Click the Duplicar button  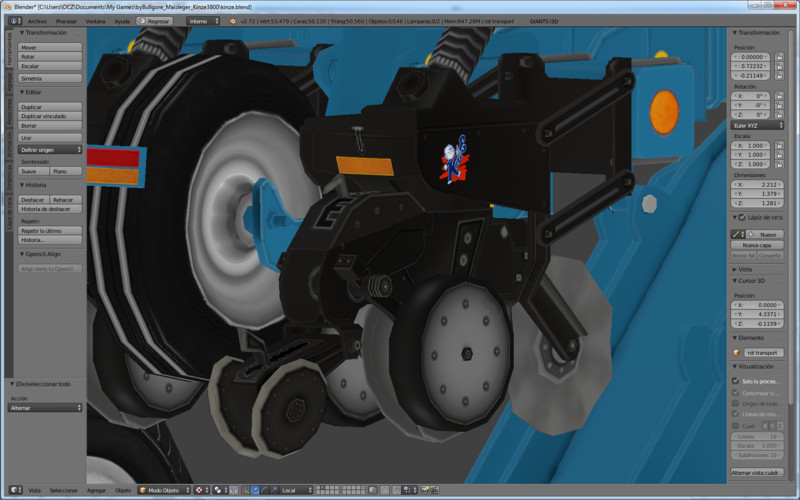(50, 107)
